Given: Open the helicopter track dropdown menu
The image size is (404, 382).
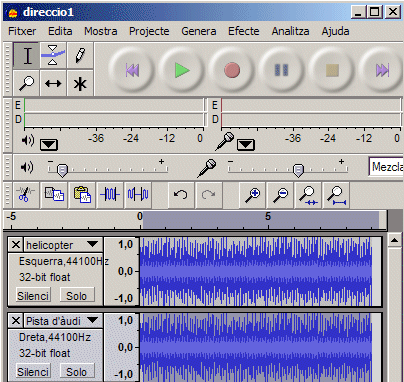Looking at the screenshot, I should [92, 244].
